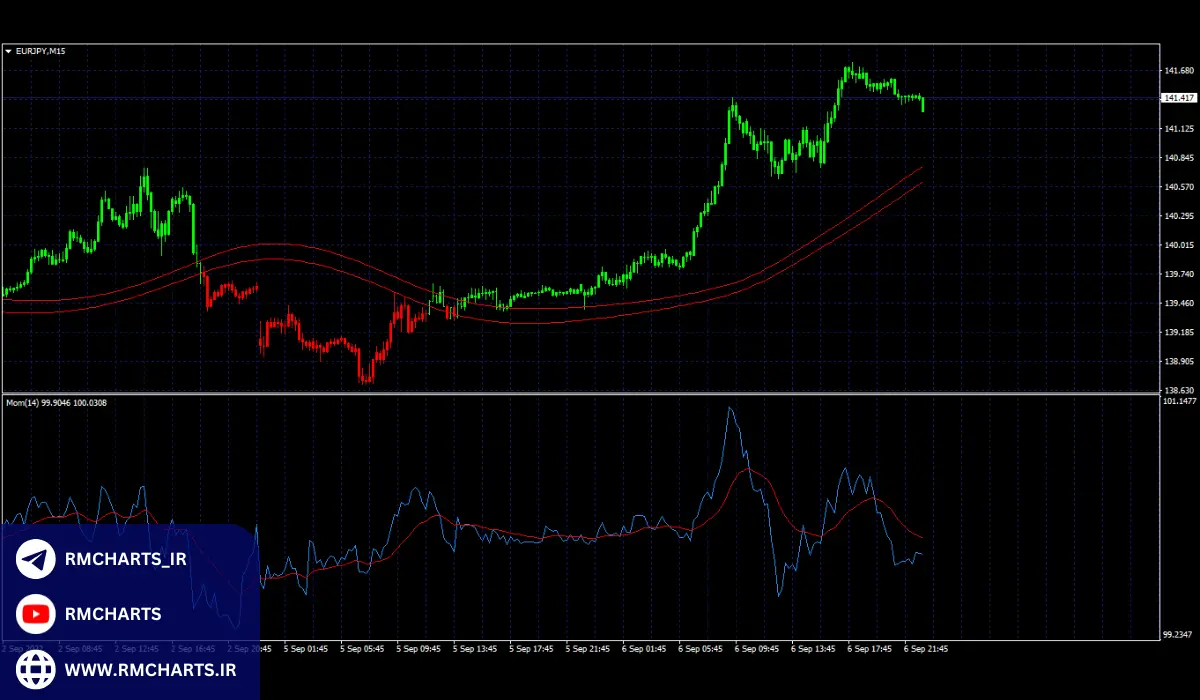This screenshot has width=1200, height=700.
Task: Click the last green candle at chart's right end
Action: (922, 104)
